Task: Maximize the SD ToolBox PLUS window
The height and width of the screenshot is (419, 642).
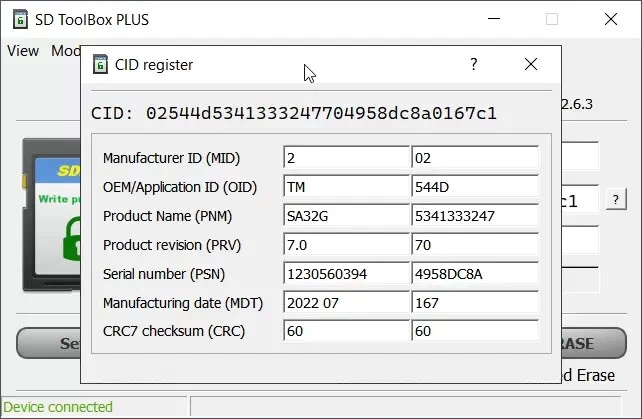Action: [552, 20]
